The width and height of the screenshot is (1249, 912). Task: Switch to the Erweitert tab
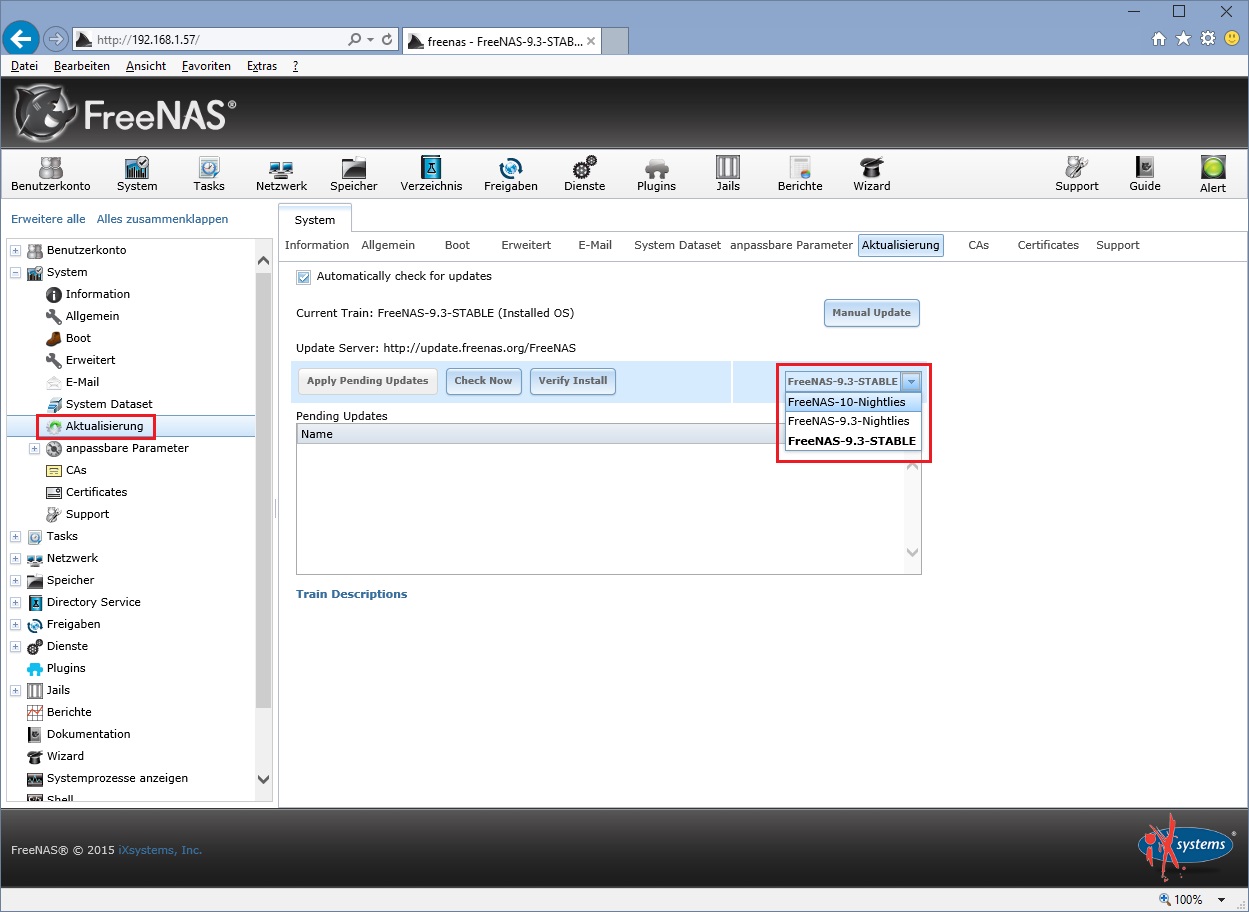526,245
